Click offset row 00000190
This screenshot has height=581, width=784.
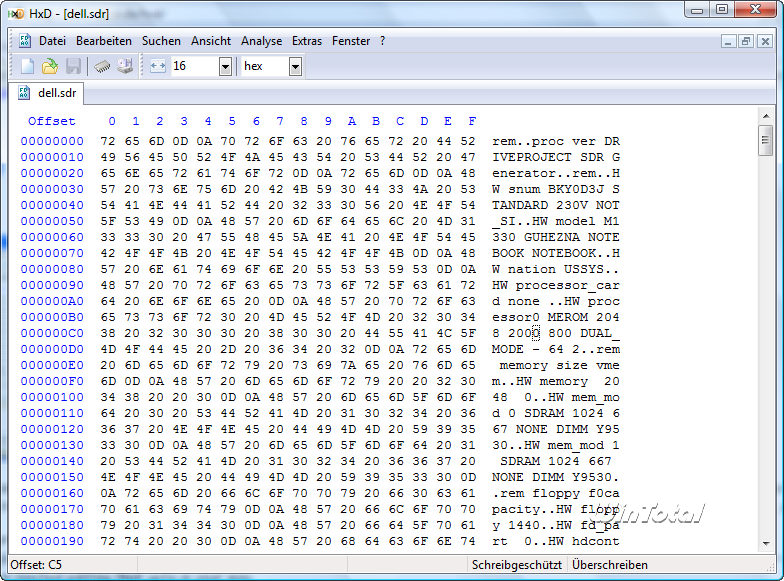tap(52, 541)
